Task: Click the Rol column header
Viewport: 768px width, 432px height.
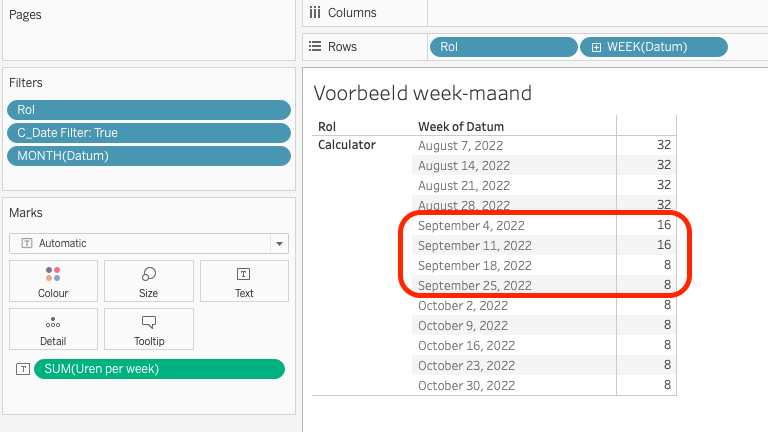Action: point(327,127)
